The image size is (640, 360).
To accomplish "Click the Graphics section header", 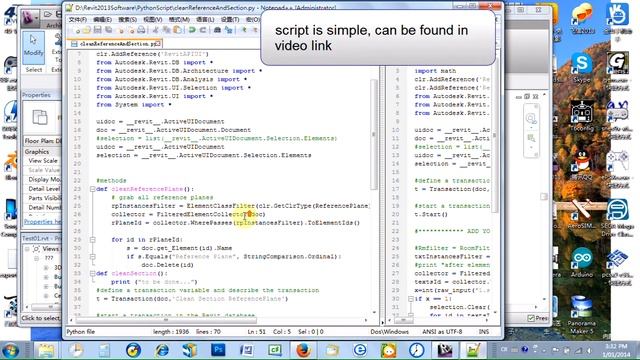I will [42, 151].
